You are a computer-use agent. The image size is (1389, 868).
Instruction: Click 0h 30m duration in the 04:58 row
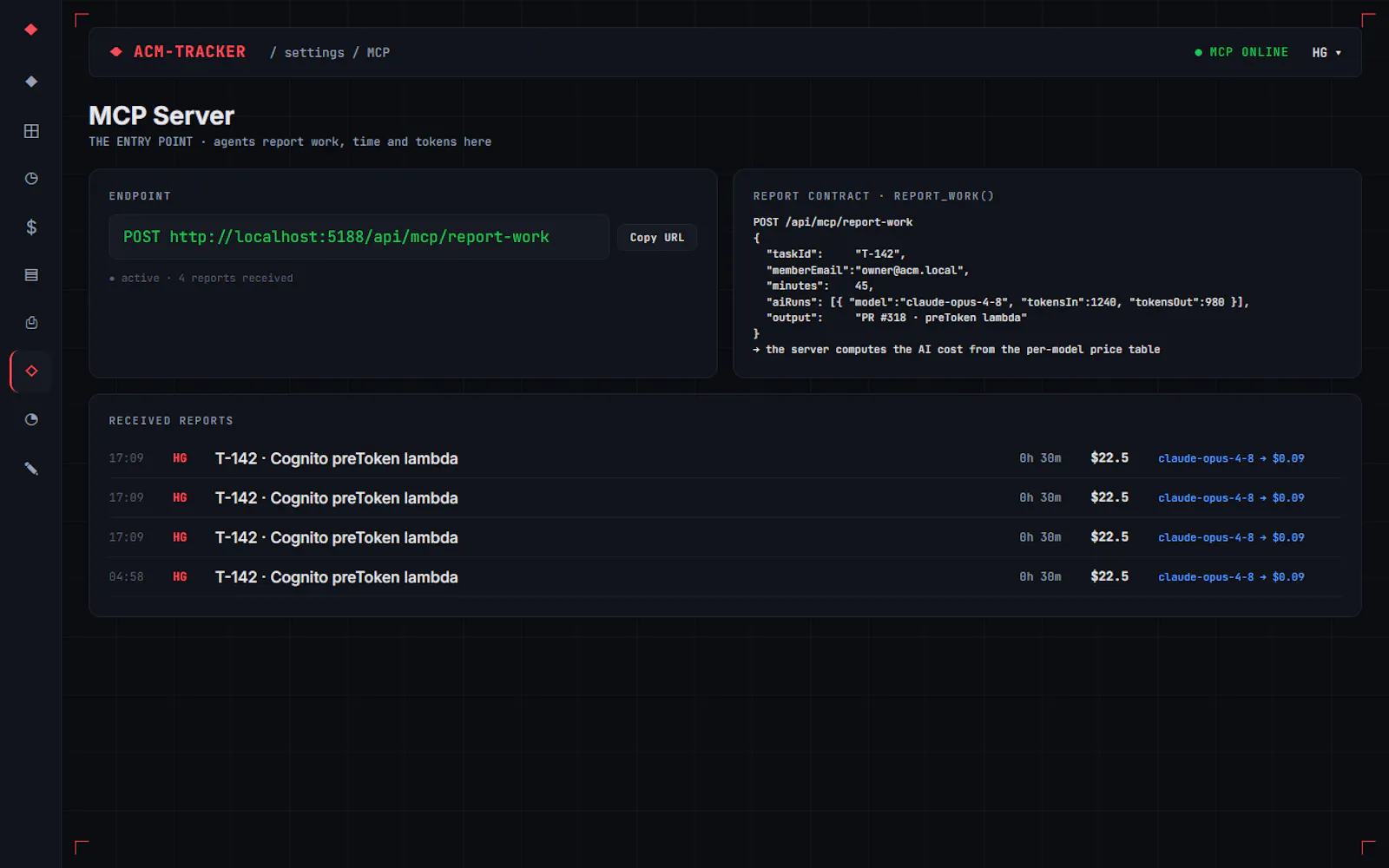coord(1040,577)
